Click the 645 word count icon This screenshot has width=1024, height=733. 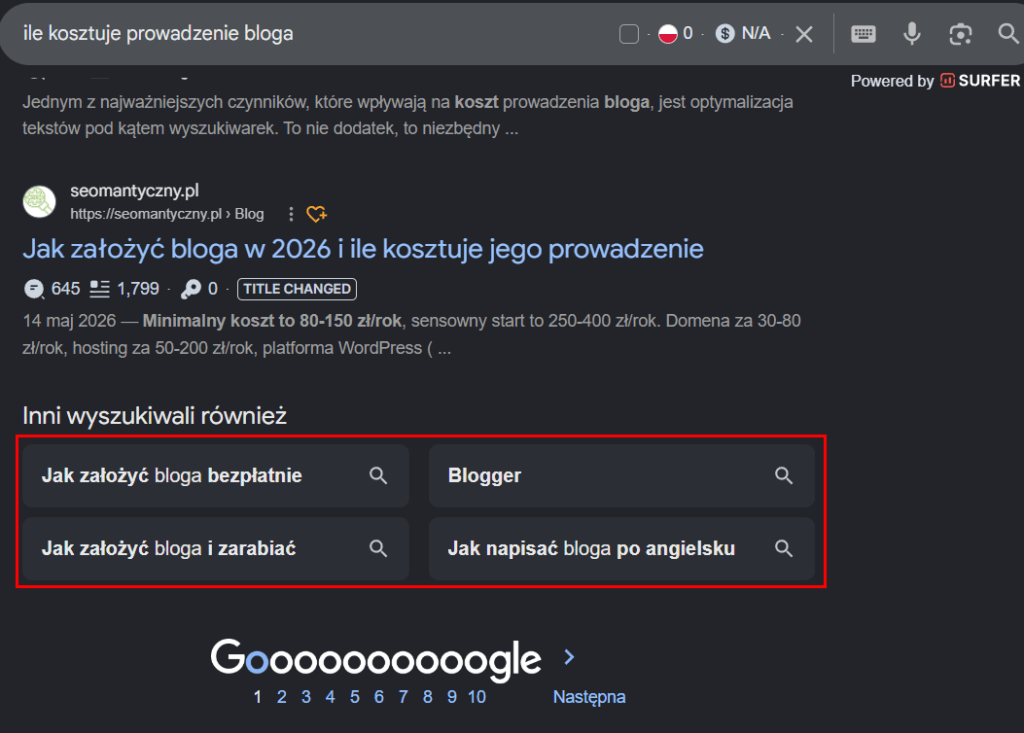coord(33,289)
